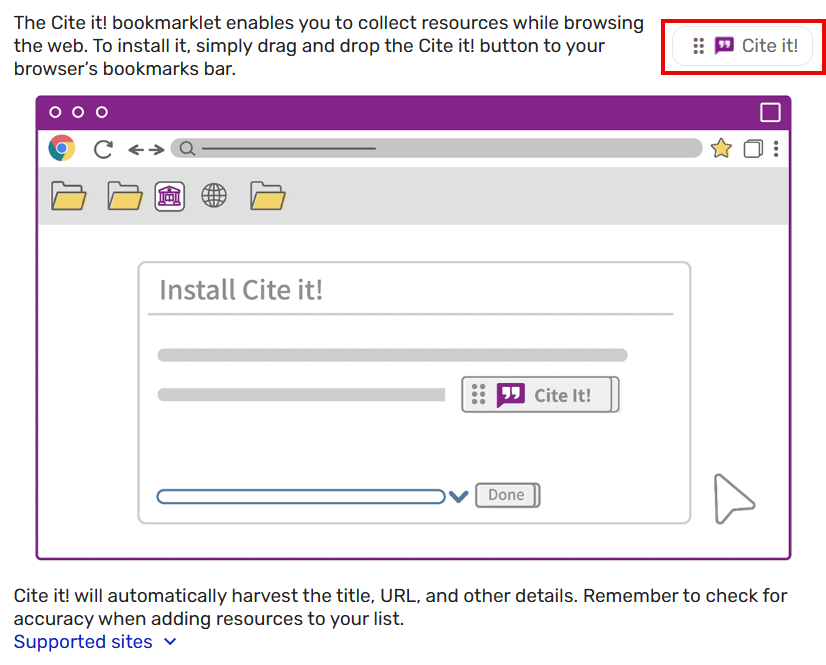
Task: Toggle the bookmark star in the address bar
Action: pyautogui.click(x=720, y=147)
